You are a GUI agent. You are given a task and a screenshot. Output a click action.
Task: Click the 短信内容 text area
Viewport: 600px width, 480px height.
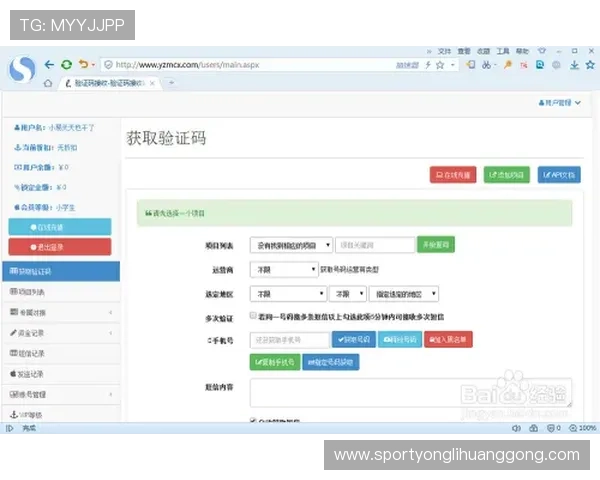click(x=411, y=393)
